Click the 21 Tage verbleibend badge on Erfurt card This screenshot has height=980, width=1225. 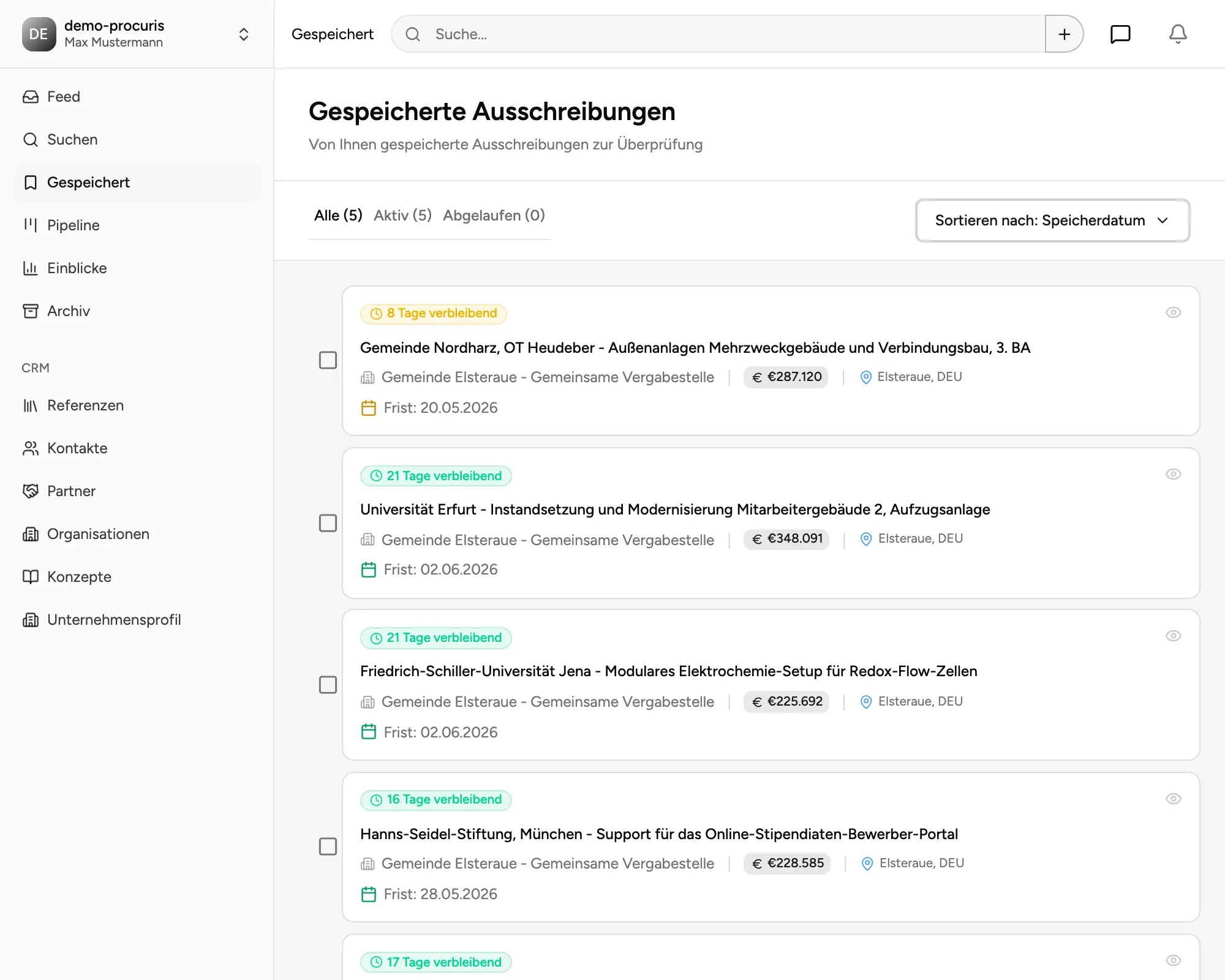(436, 476)
